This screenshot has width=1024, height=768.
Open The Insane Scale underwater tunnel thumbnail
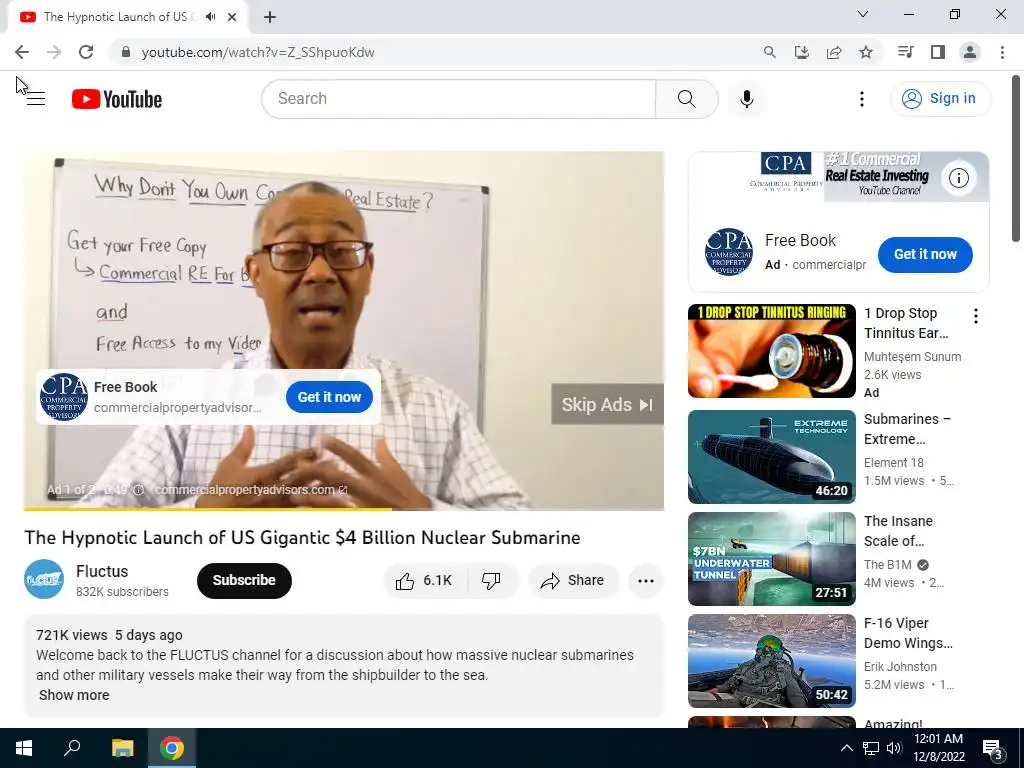[x=771, y=559]
